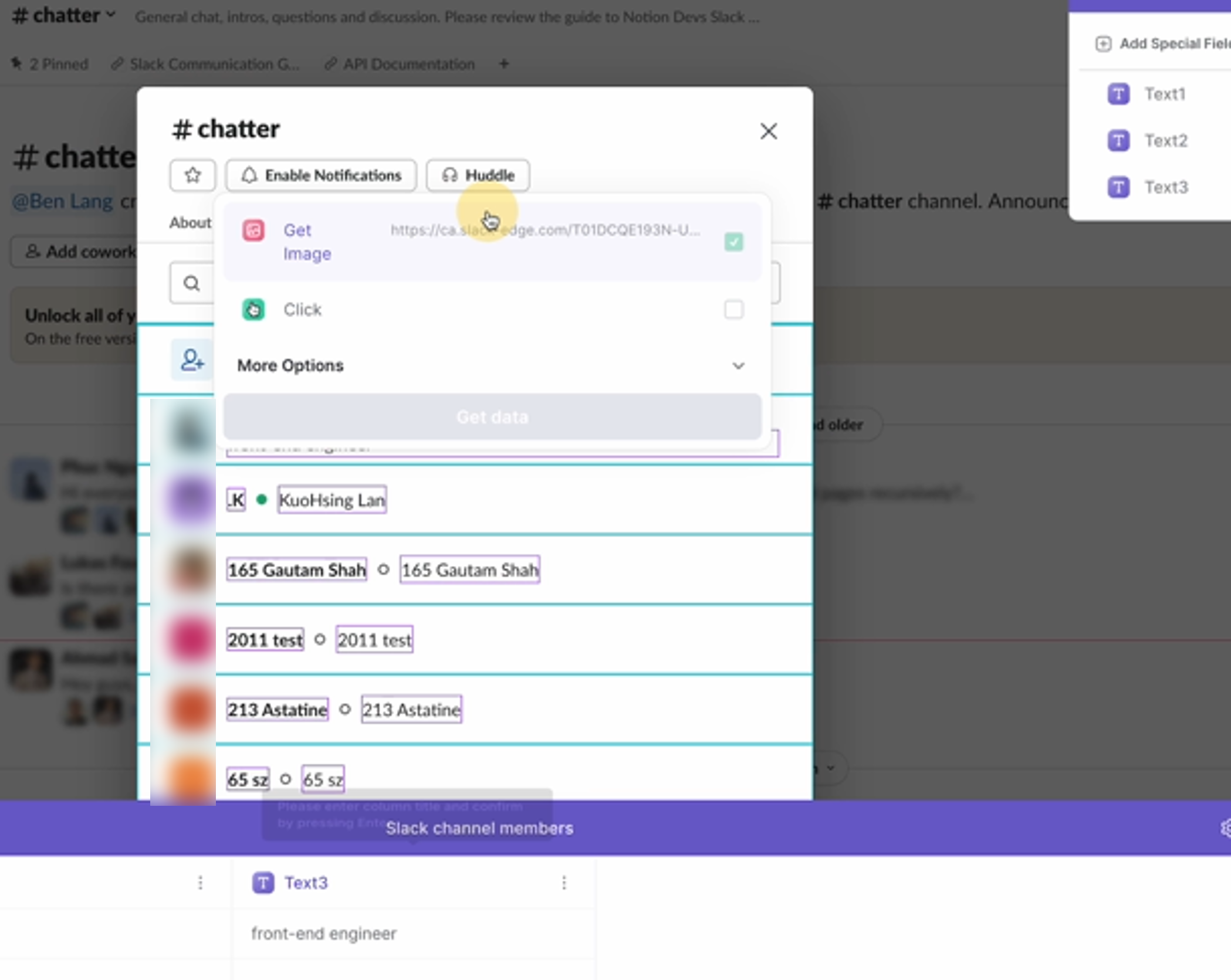The width and height of the screenshot is (1231, 980).
Task: Start a Huddle
Action: (x=478, y=175)
